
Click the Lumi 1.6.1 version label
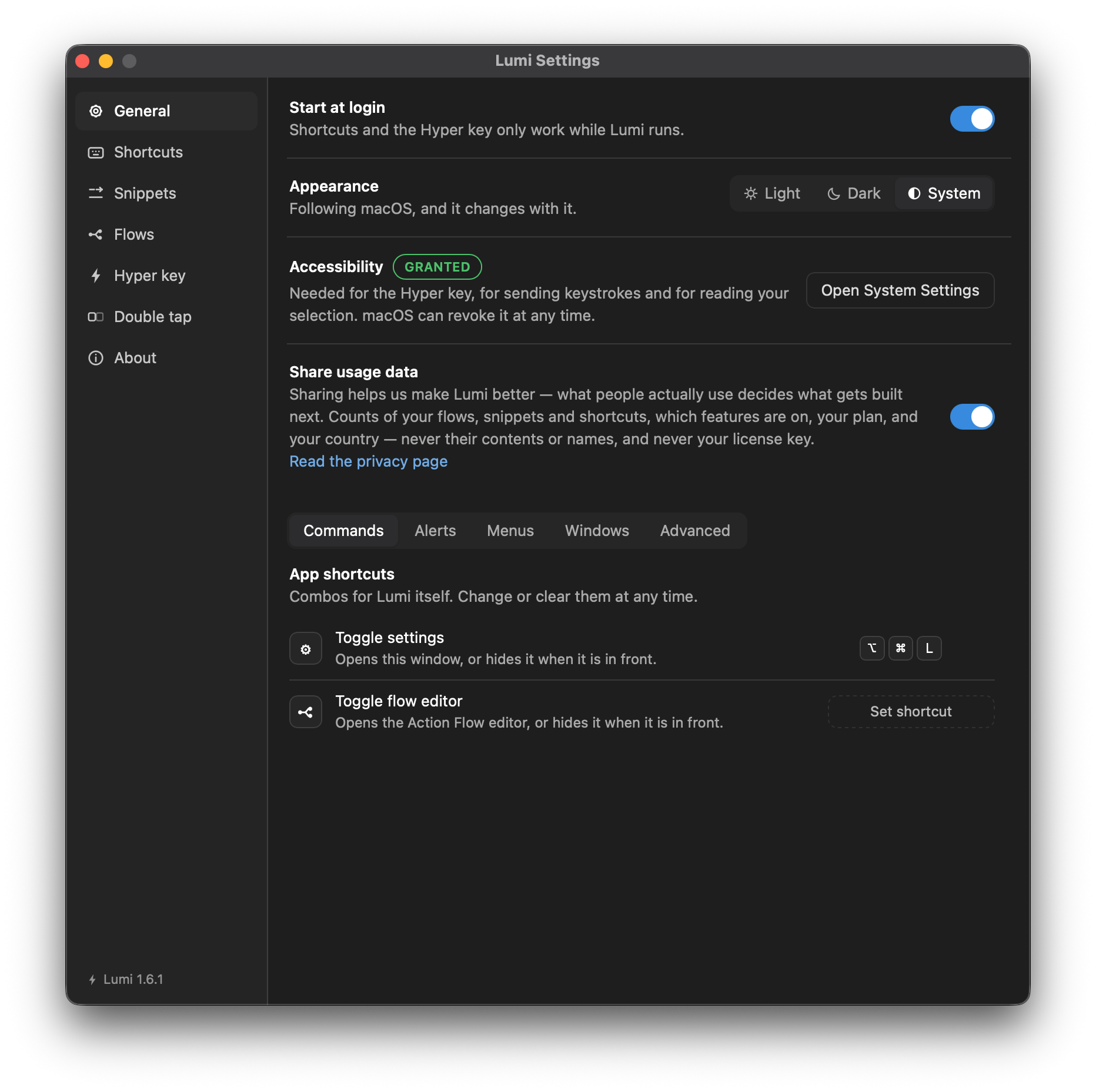click(x=133, y=980)
